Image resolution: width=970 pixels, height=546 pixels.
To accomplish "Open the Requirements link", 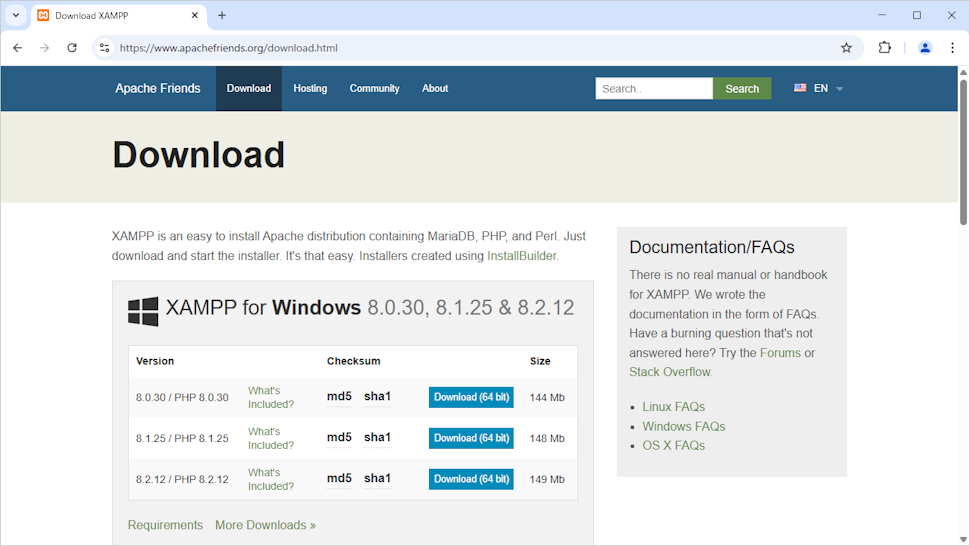I will (165, 525).
